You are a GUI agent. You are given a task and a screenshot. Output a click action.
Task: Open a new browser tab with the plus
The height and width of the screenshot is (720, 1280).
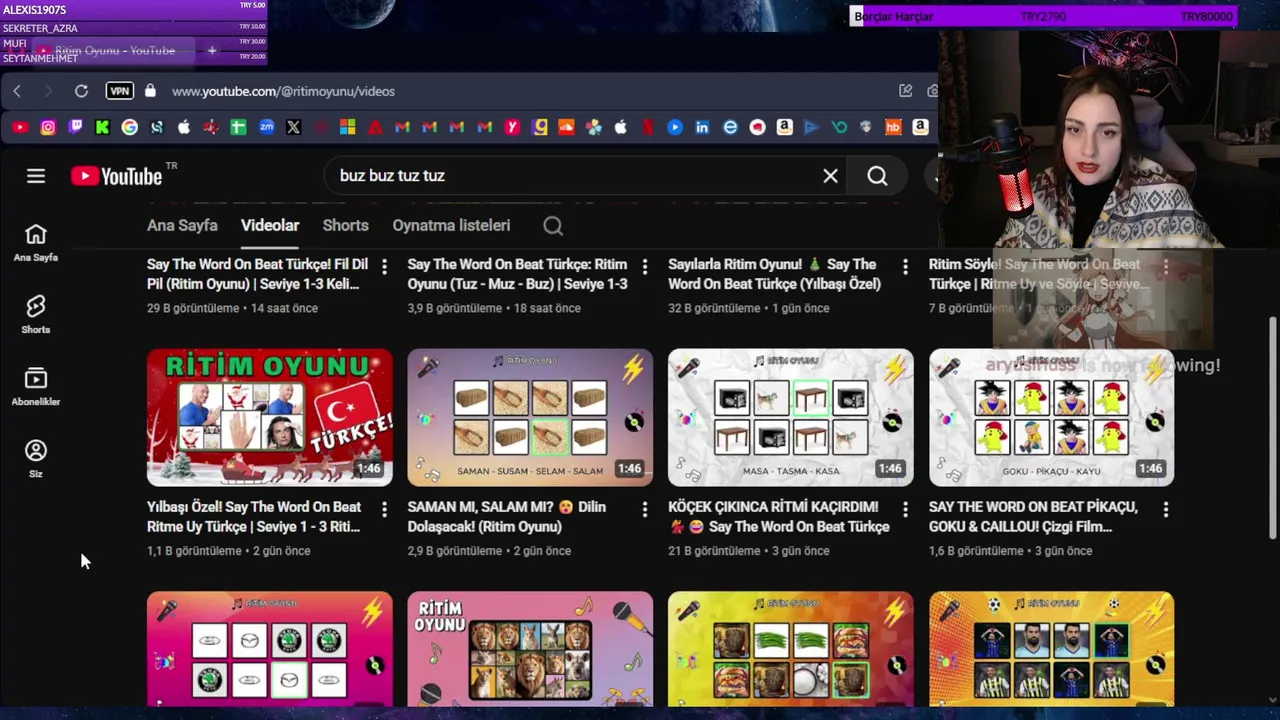(x=211, y=50)
